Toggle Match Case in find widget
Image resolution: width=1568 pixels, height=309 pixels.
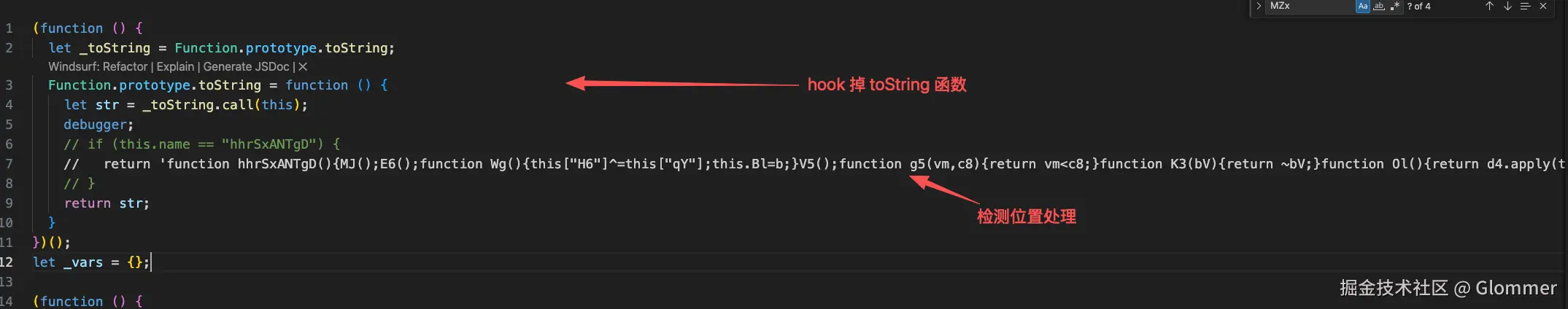coord(1362,6)
